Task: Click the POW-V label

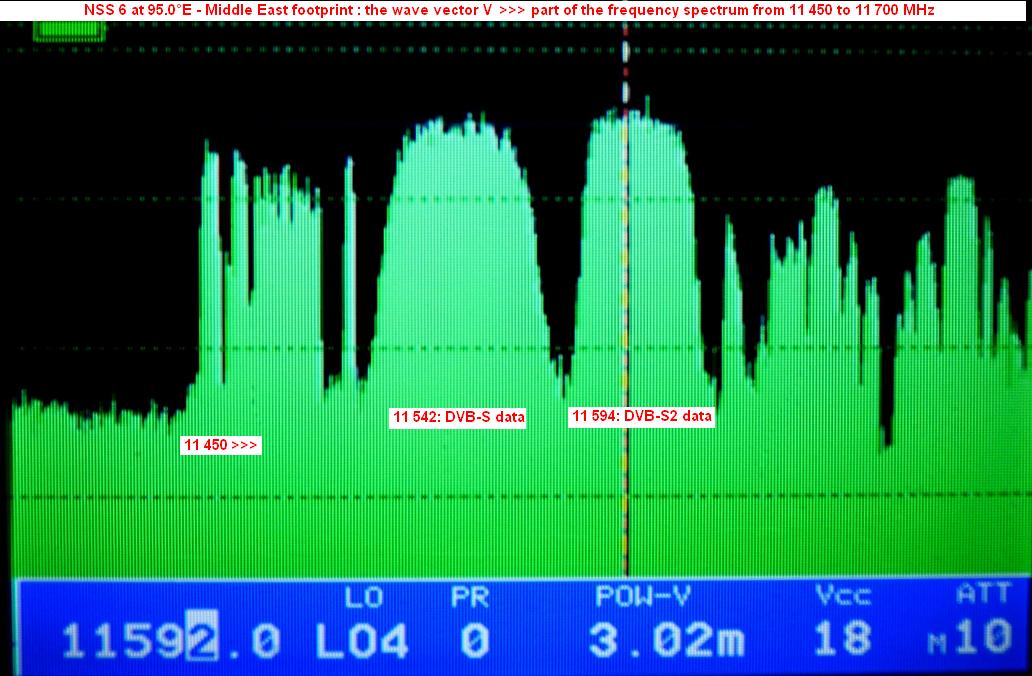Action: click(643, 597)
